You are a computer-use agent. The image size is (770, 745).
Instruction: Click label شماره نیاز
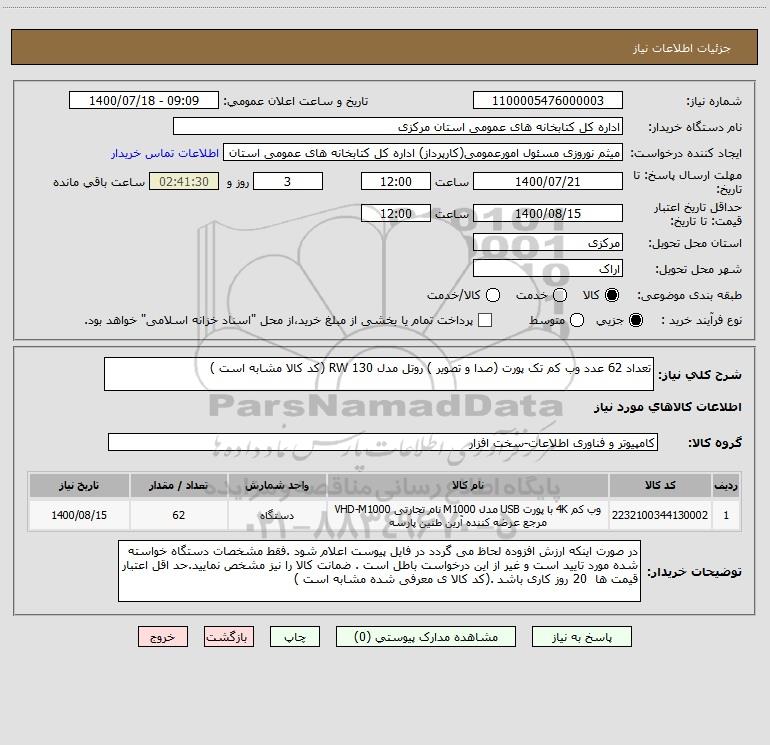(x=714, y=102)
